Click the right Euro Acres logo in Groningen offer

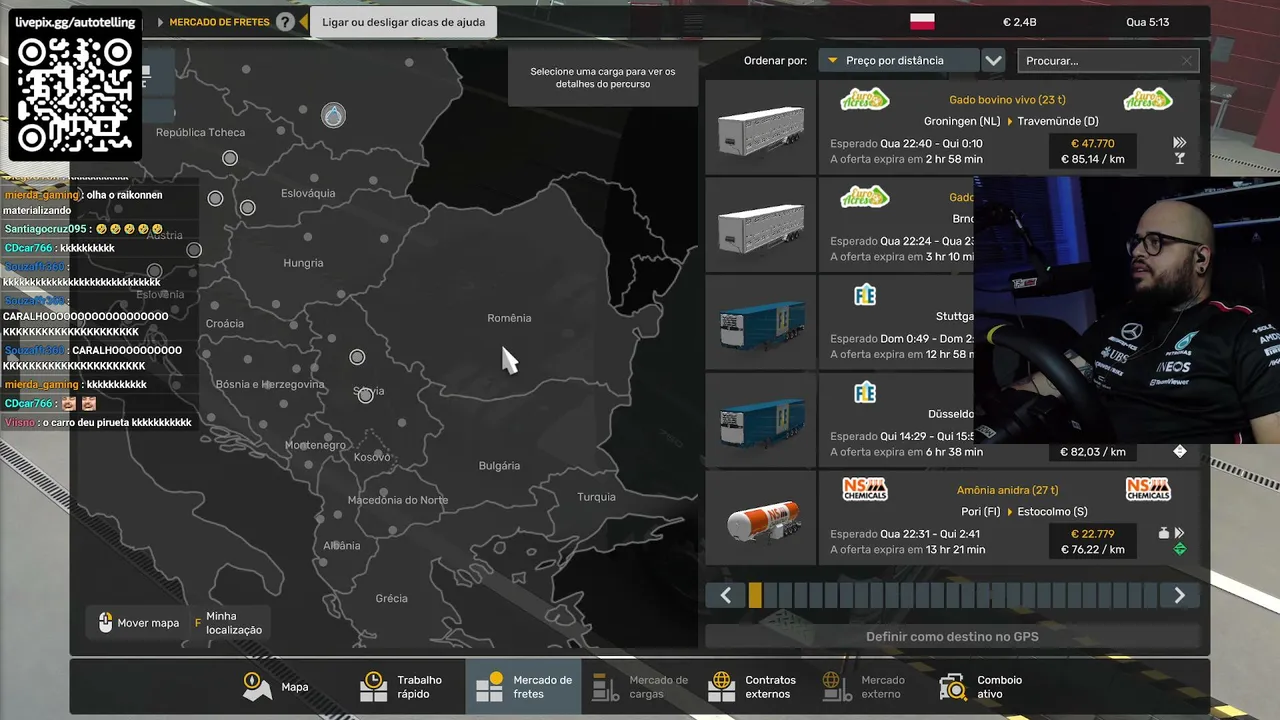1148,99
